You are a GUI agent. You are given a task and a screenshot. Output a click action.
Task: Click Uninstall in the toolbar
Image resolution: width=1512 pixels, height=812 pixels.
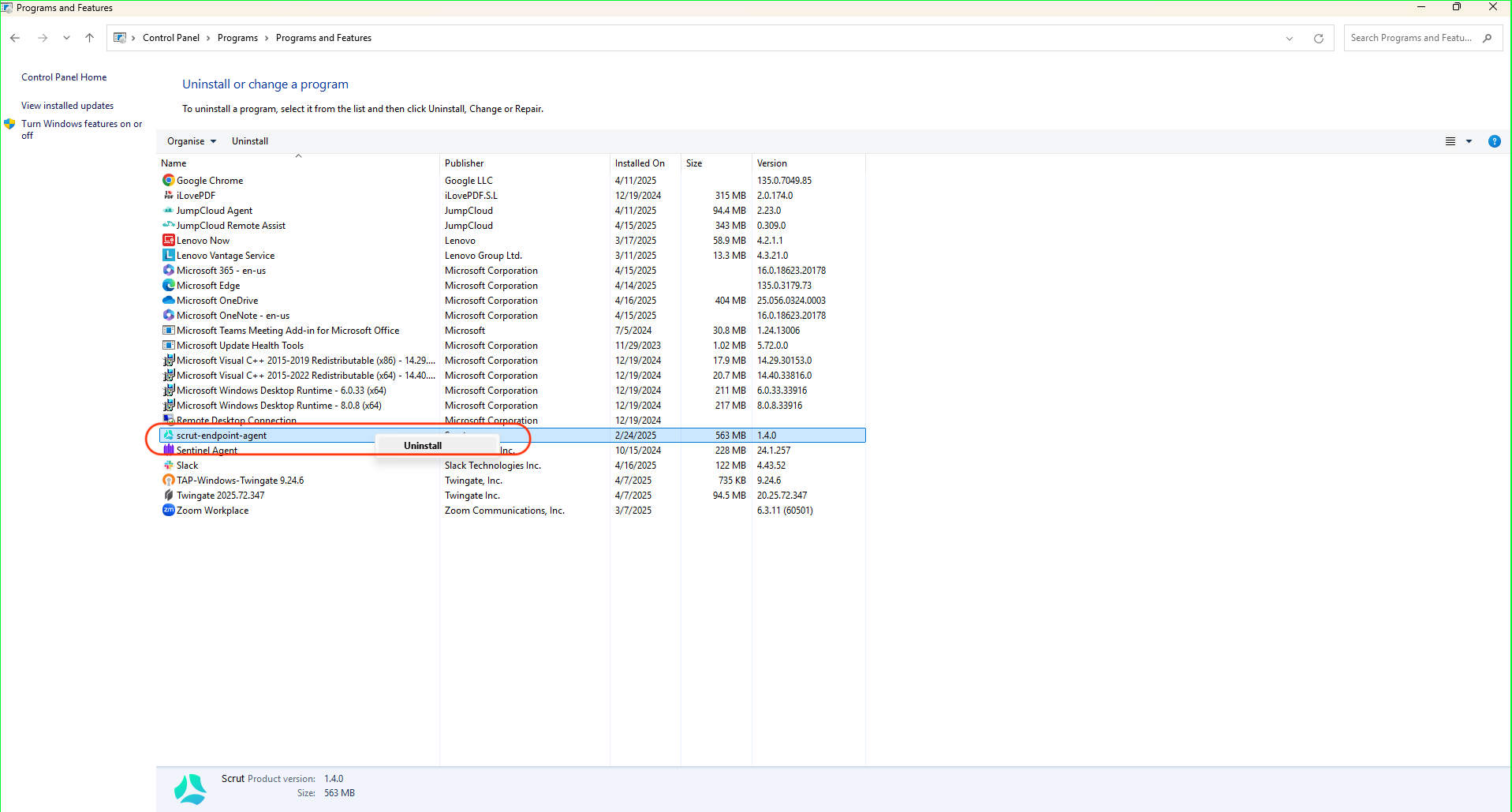tap(250, 141)
